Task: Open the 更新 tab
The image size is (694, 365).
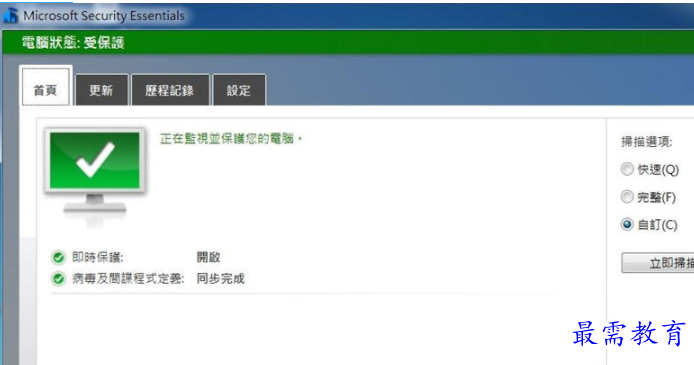Action: [101, 90]
